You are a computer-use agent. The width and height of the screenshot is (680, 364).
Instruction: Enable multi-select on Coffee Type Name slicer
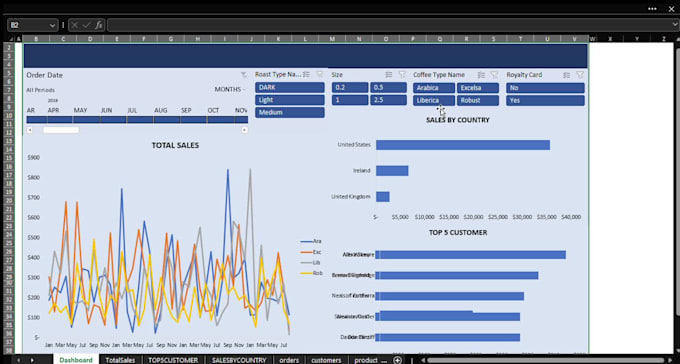pyautogui.click(x=481, y=75)
